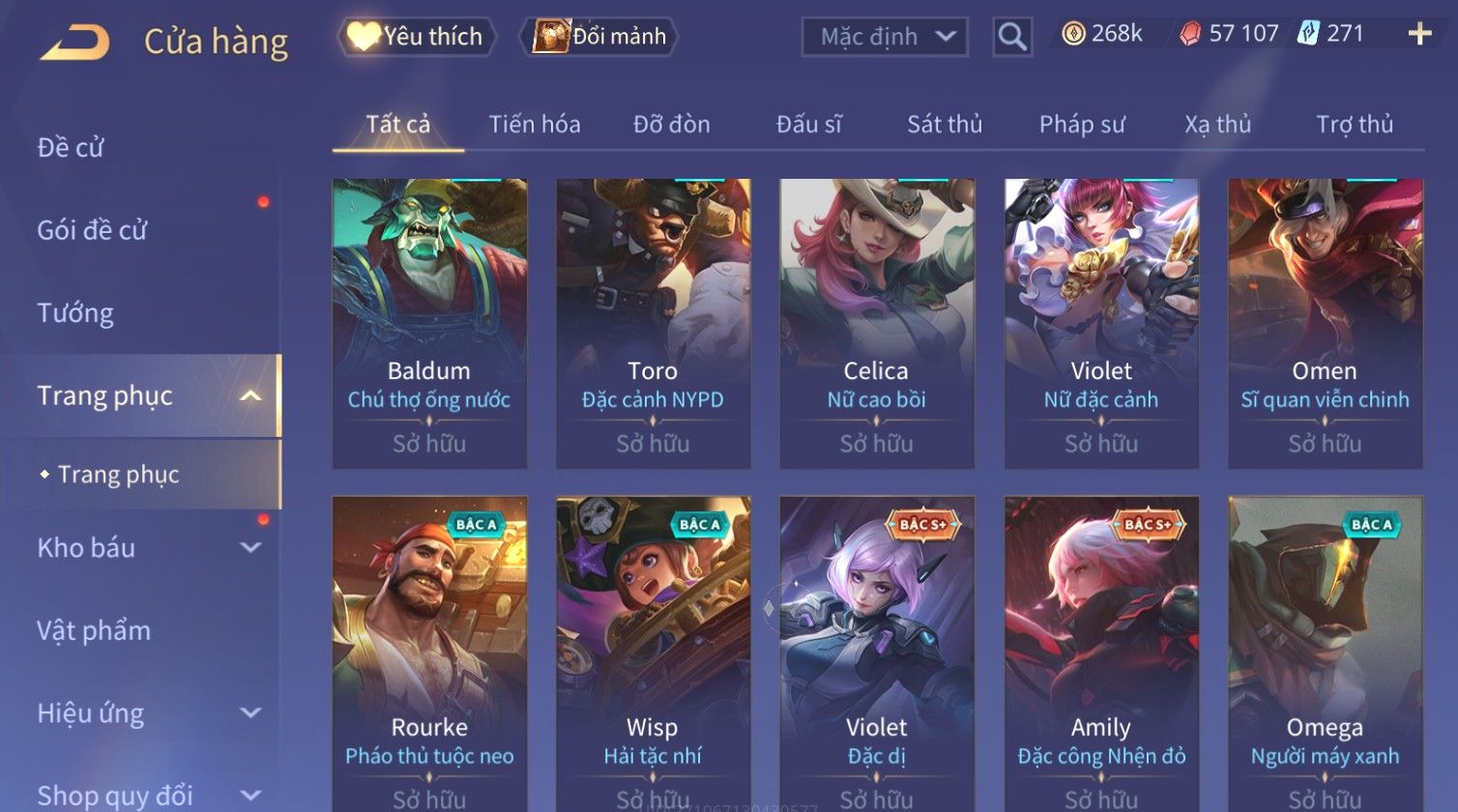The width and height of the screenshot is (1458, 812).
Task: Click the gold coin currency icon
Action: 1073,34
